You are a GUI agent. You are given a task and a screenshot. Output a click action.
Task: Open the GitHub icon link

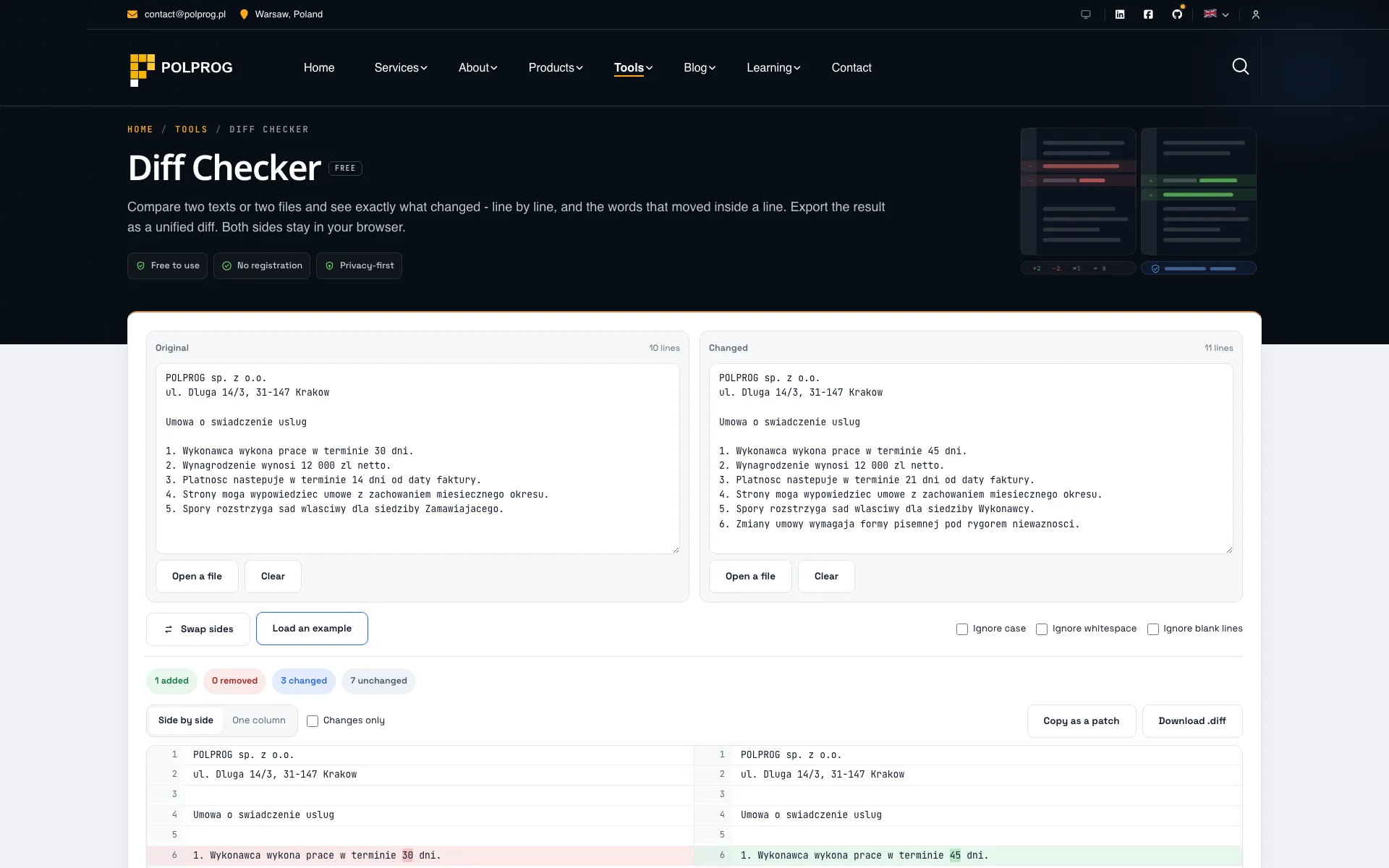coord(1177,14)
